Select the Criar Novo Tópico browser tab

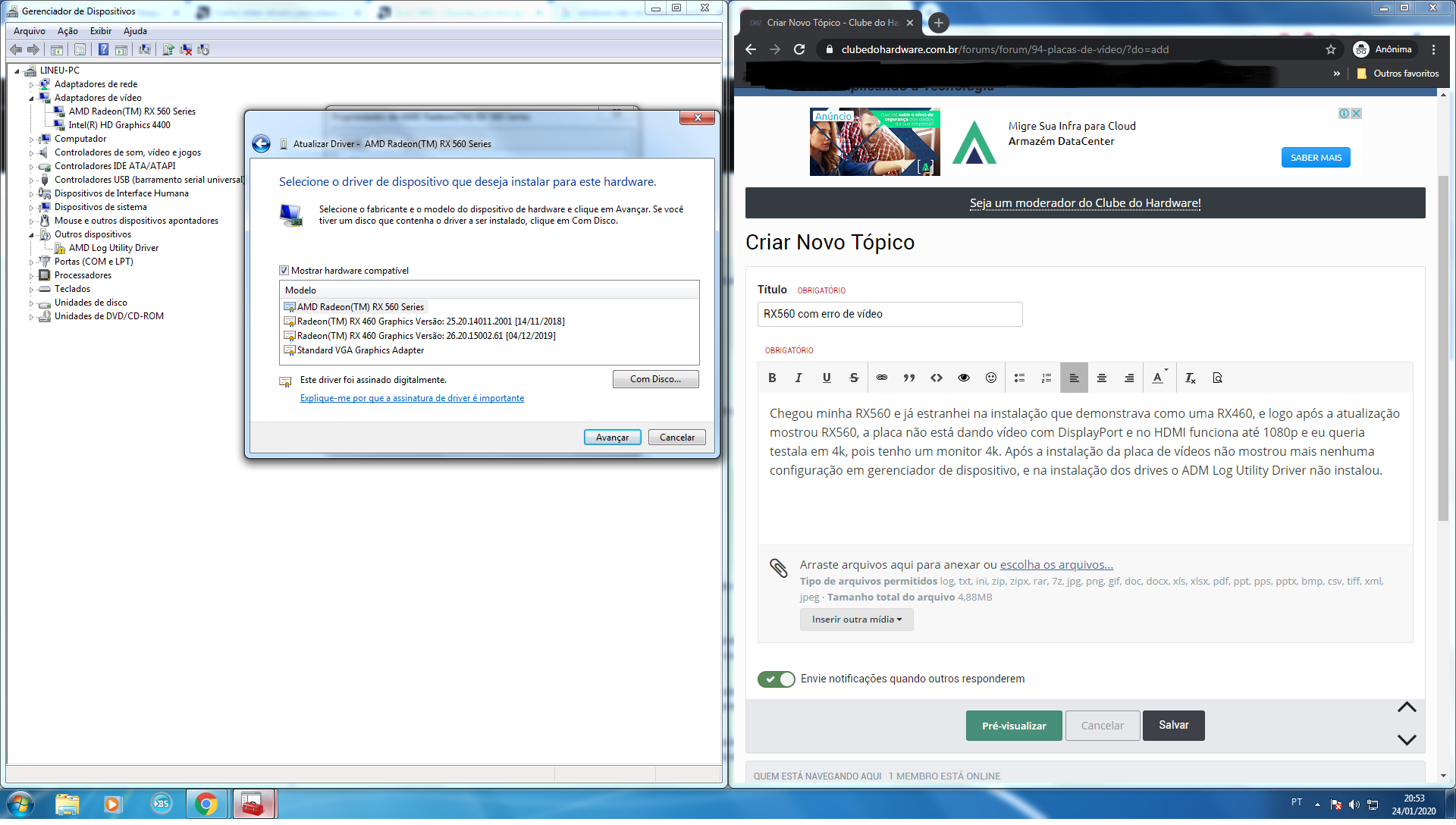(x=830, y=23)
